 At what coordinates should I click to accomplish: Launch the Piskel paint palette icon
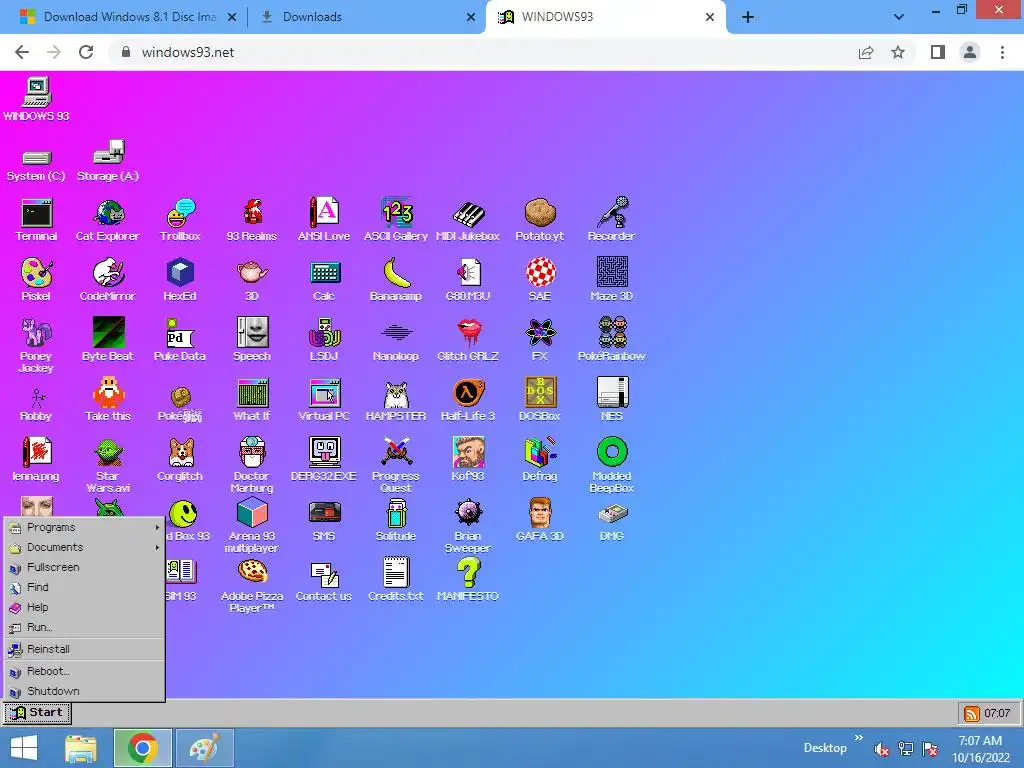pos(37,280)
